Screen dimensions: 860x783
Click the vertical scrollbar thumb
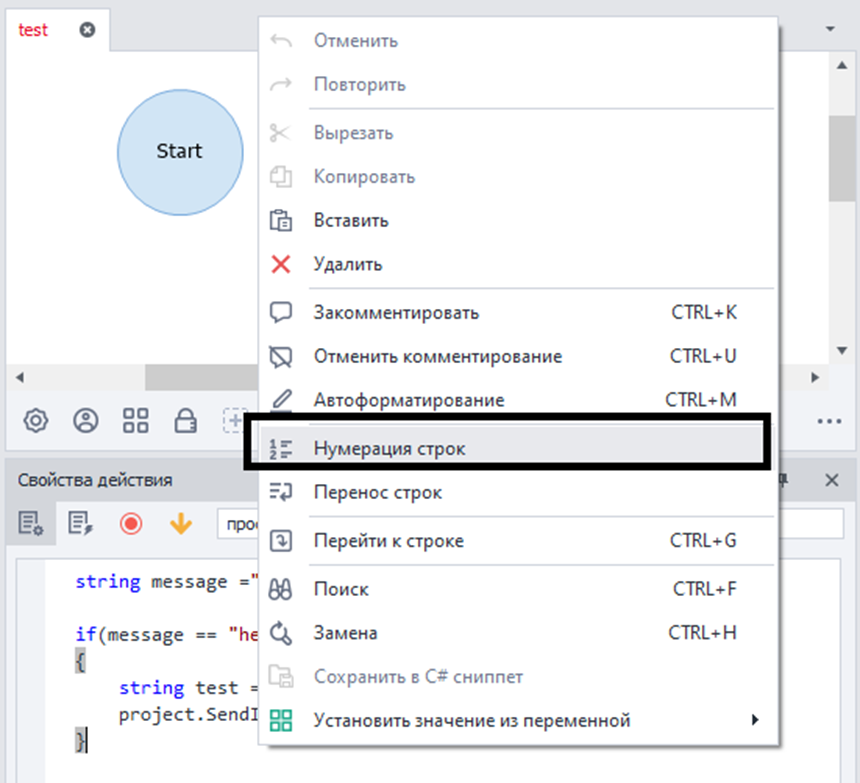pos(841,158)
